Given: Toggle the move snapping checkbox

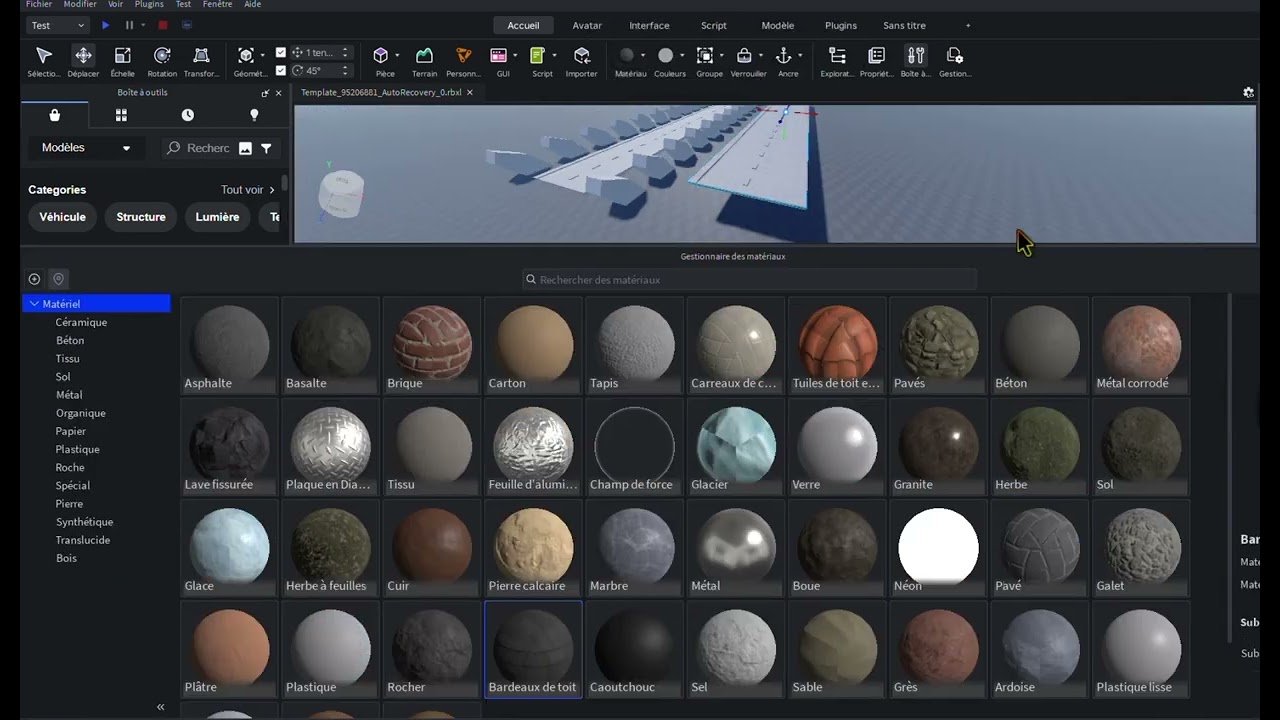Looking at the screenshot, I should click(x=281, y=52).
